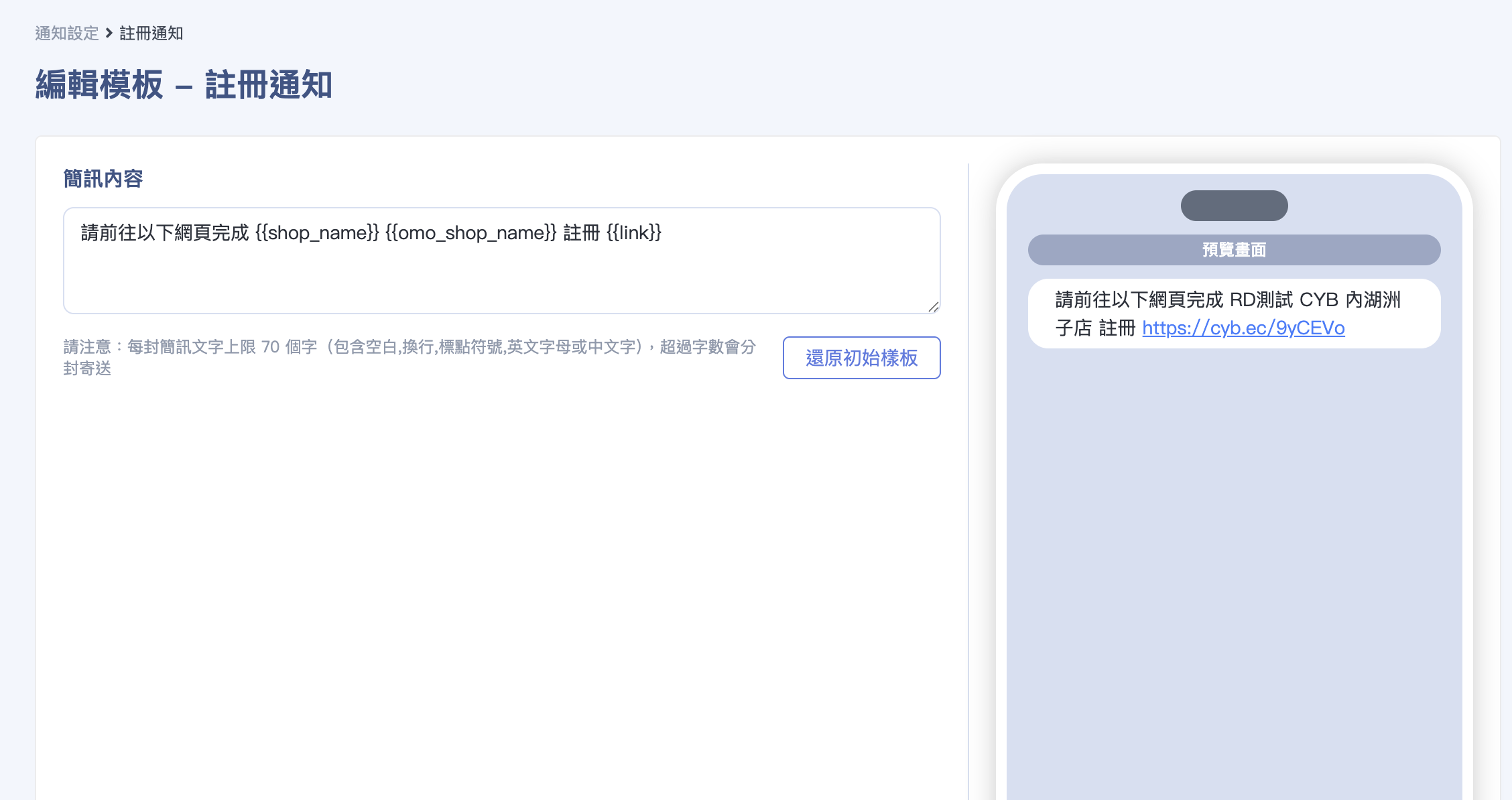Image resolution: width=1512 pixels, height=800 pixels.
Task: Click the white editor card background
Action: (x=469, y=536)
